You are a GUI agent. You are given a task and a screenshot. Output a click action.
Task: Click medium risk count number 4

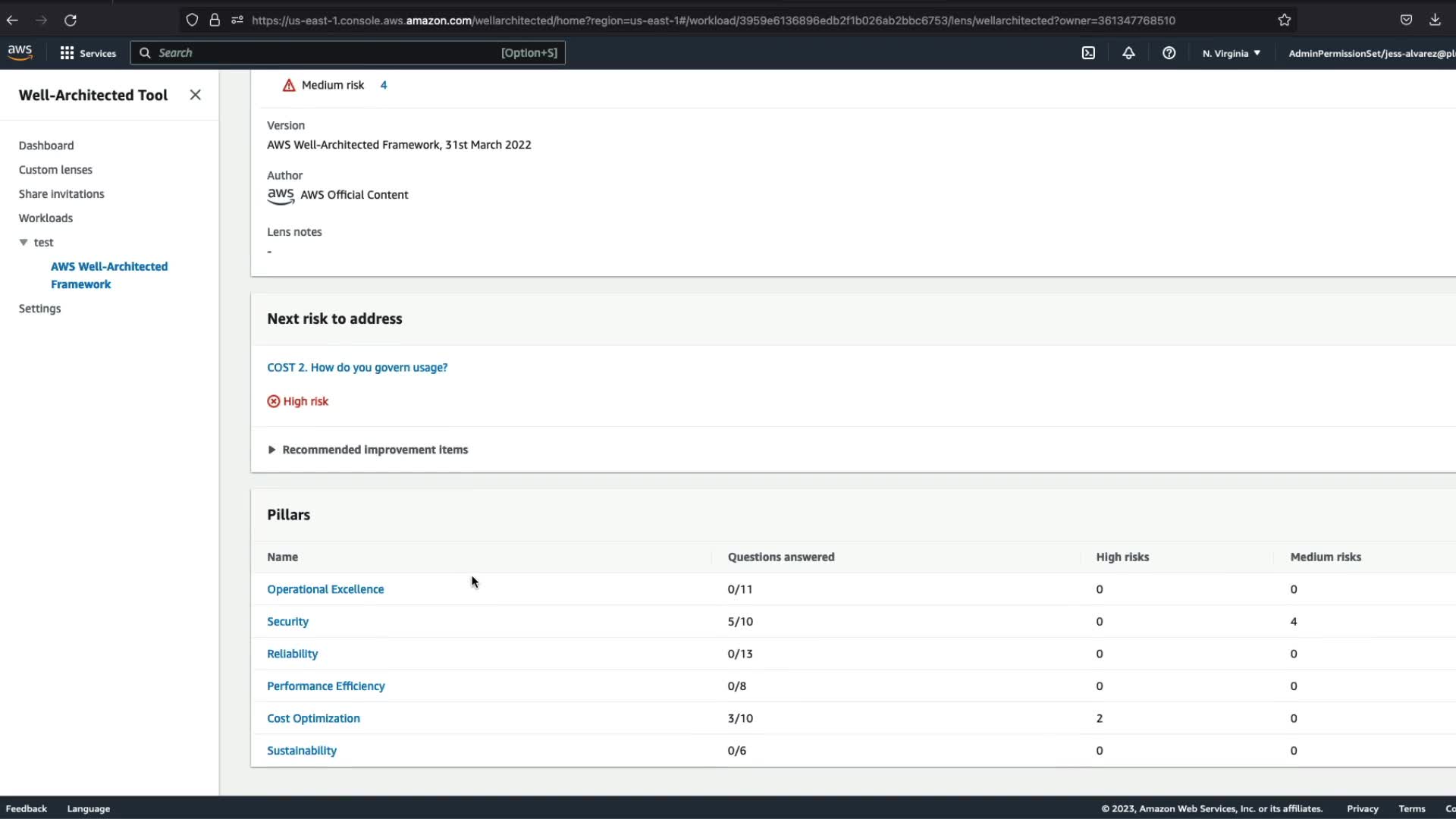point(384,85)
